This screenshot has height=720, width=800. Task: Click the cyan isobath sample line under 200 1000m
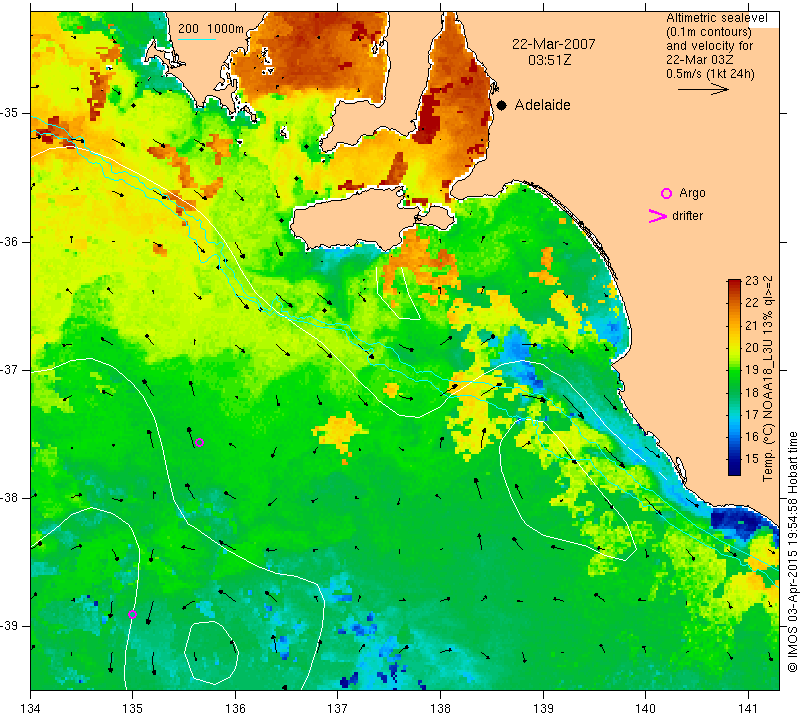[x=197, y=39]
